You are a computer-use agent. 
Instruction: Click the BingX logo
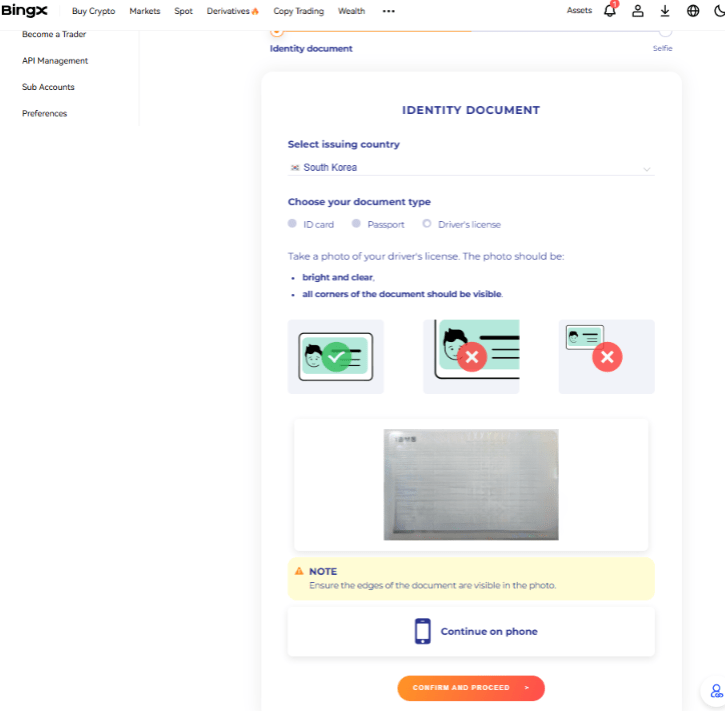click(x=24, y=11)
